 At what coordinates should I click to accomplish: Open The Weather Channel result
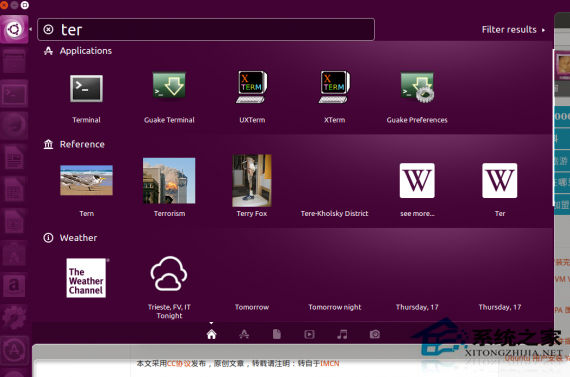(x=86, y=278)
